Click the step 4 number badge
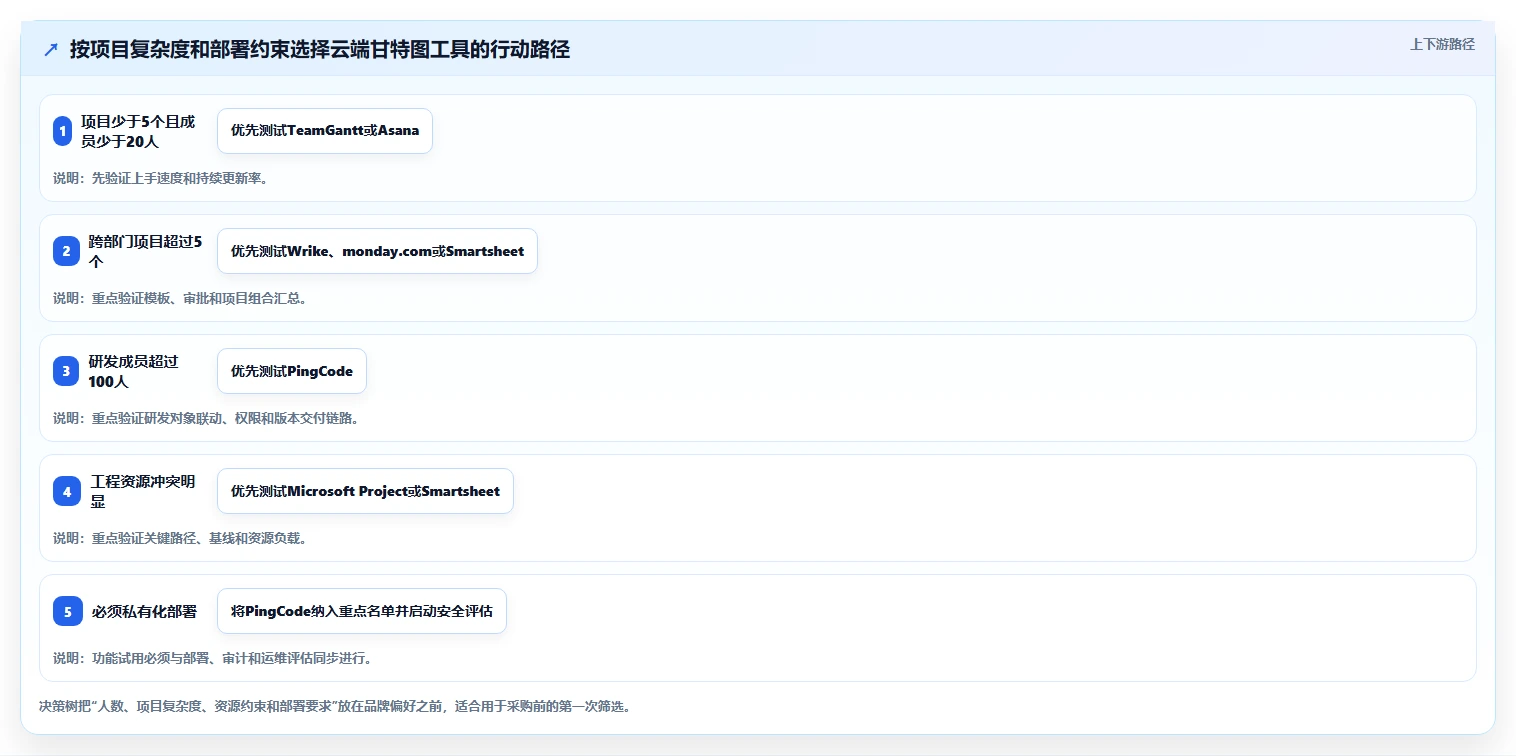The height and width of the screenshot is (756, 1516). 67,491
